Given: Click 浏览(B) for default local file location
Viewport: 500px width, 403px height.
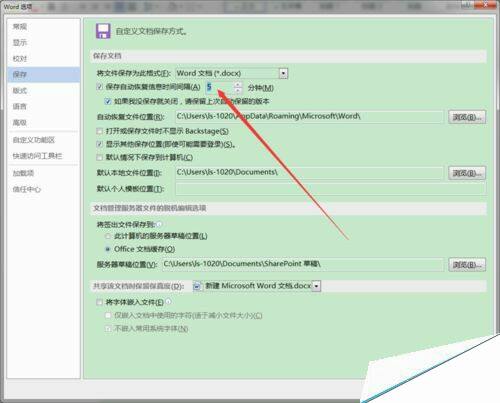Looking at the screenshot, I should coord(467,173).
